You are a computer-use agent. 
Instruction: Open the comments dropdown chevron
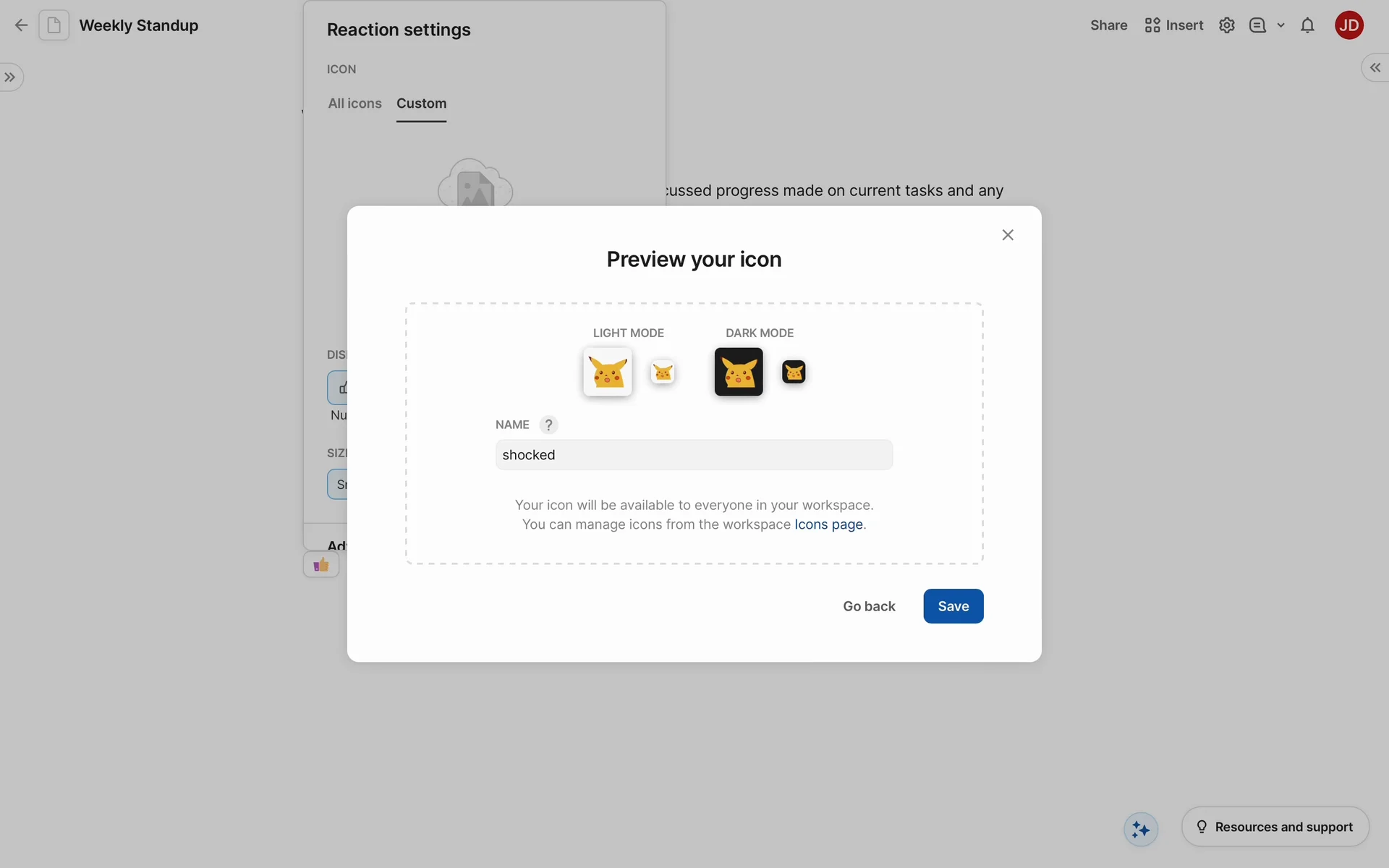[1280, 25]
